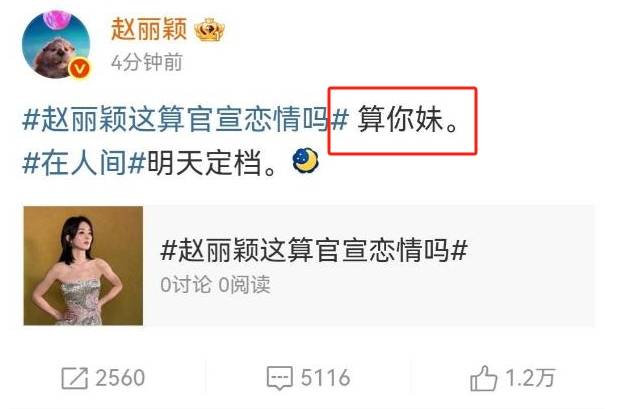The image size is (627, 409).
Task: Click the repost share icon
Action: click(x=74, y=378)
